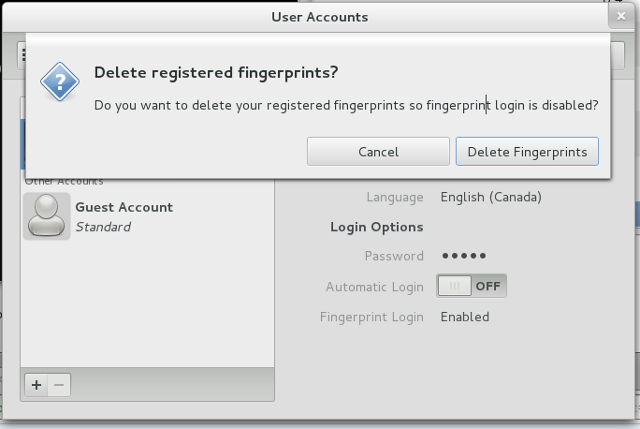Click the Password dots field

pyautogui.click(x=464, y=256)
